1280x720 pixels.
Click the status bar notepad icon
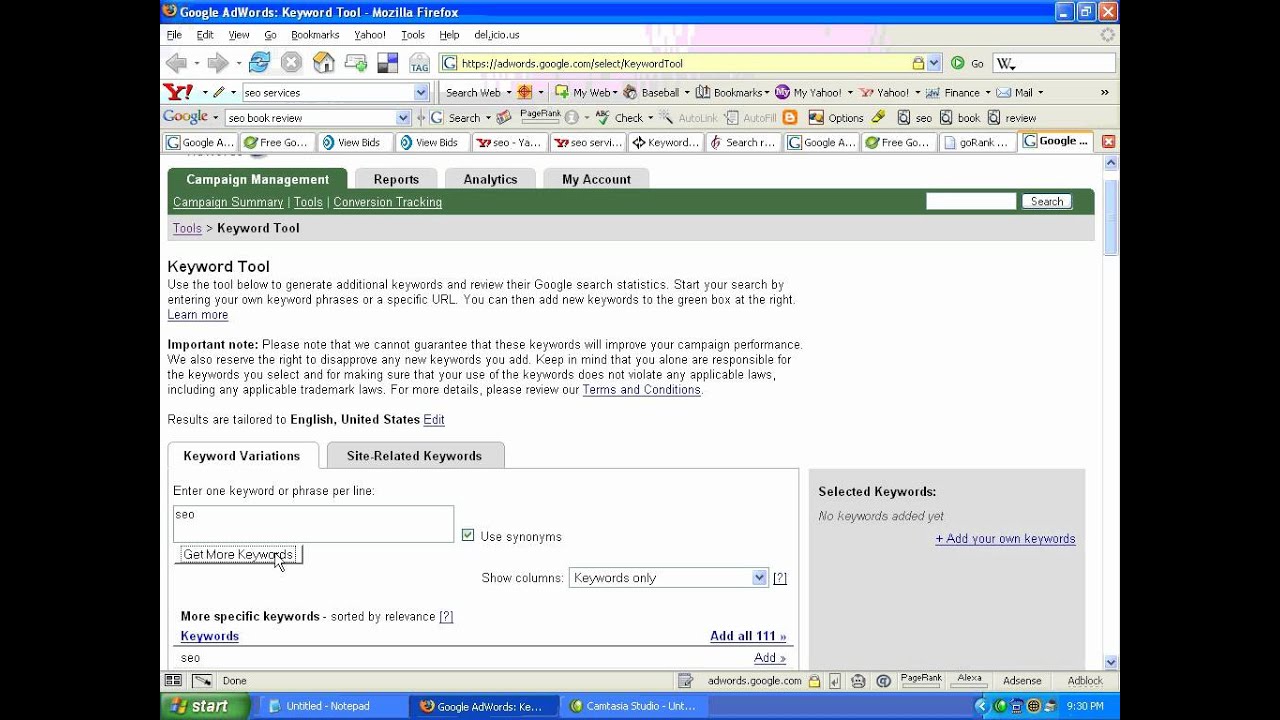(x=685, y=681)
